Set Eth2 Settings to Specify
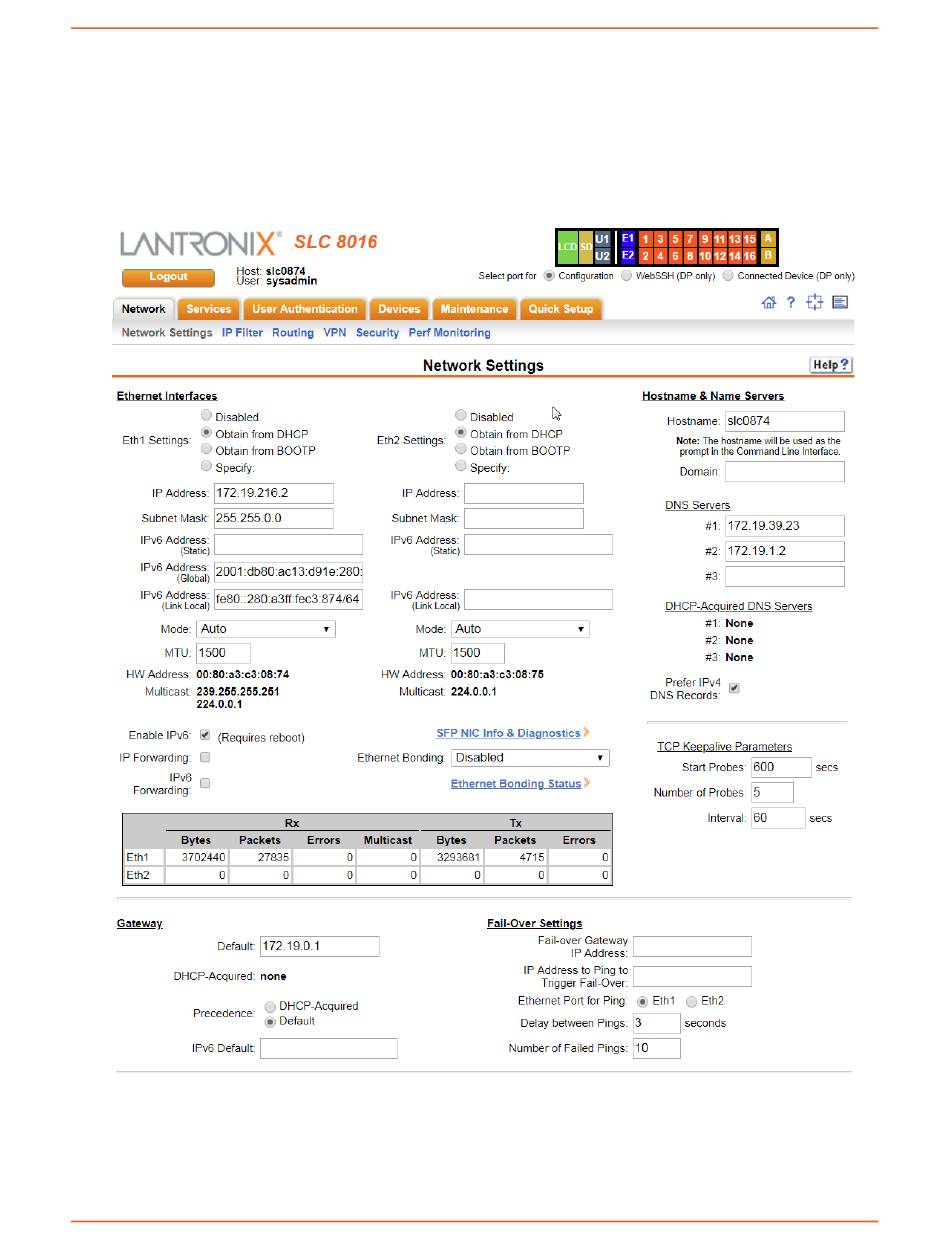 pyautogui.click(x=460, y=466)
